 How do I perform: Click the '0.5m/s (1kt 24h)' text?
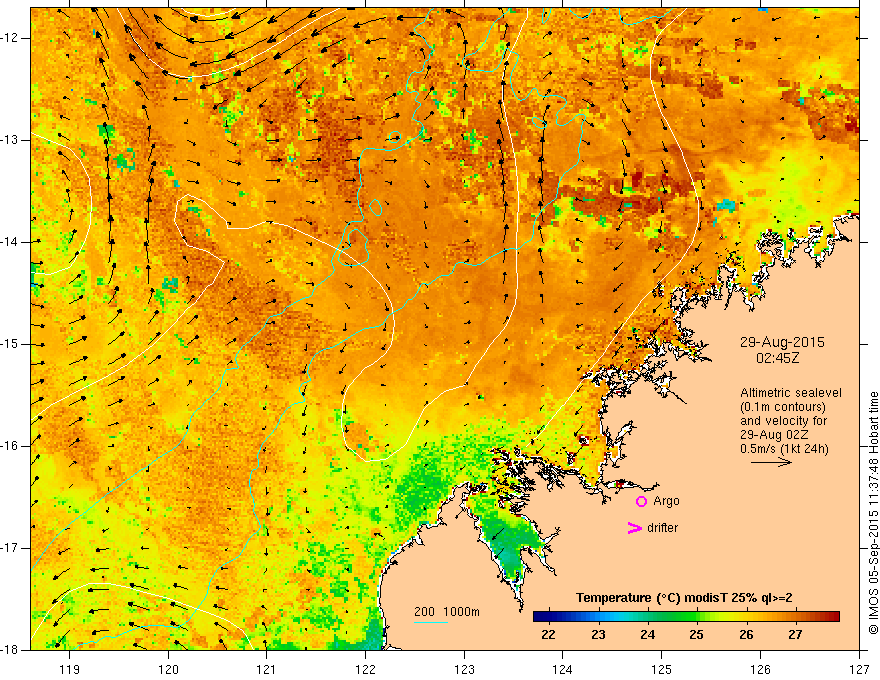pyautogui.click(x=784, y=449)
